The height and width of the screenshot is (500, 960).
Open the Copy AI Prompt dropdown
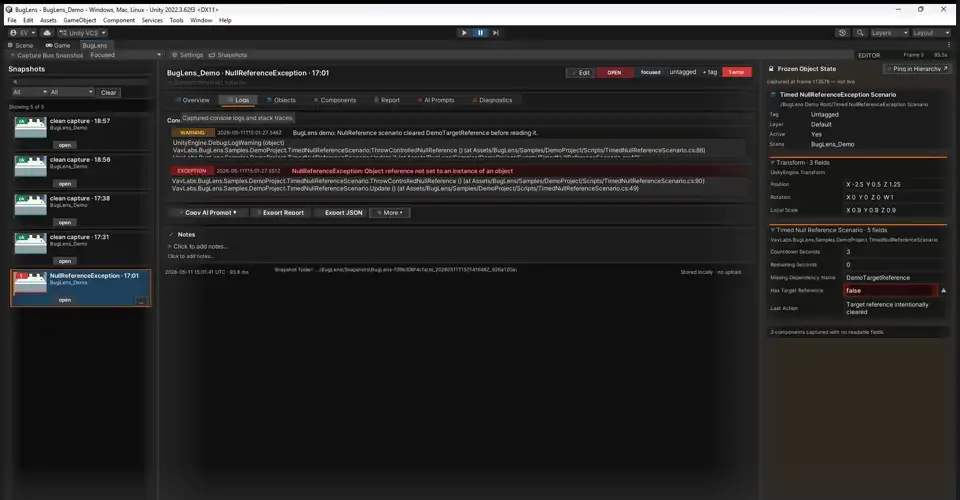click(x=208, y=213)
